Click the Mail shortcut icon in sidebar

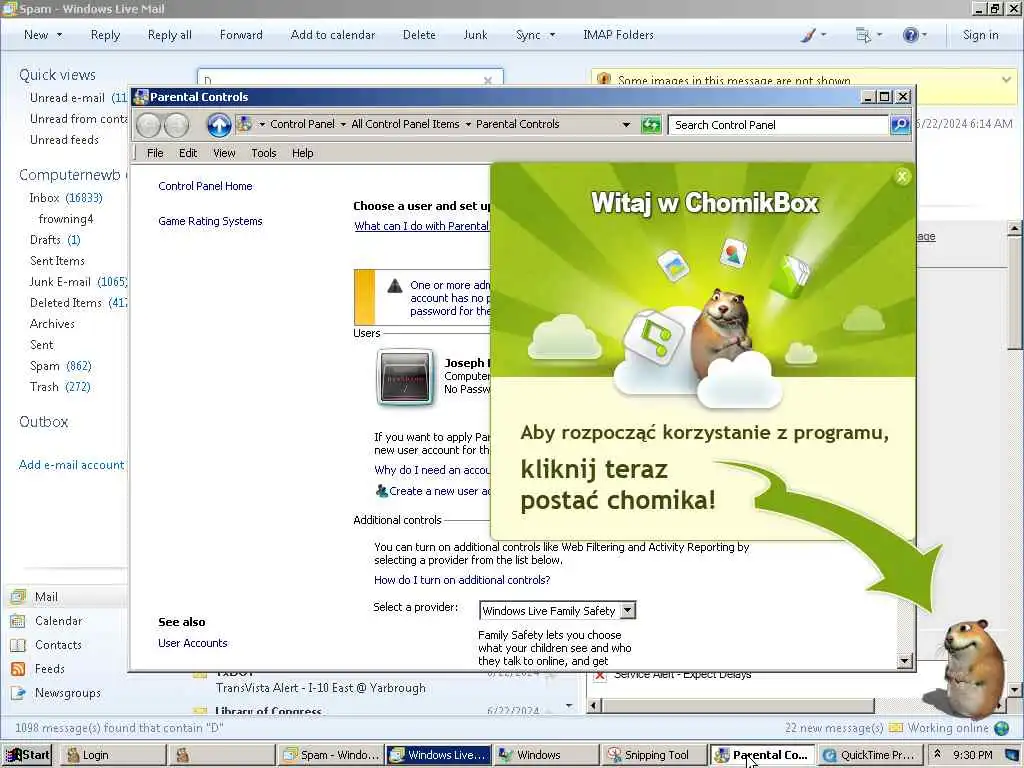click(18, 596)
